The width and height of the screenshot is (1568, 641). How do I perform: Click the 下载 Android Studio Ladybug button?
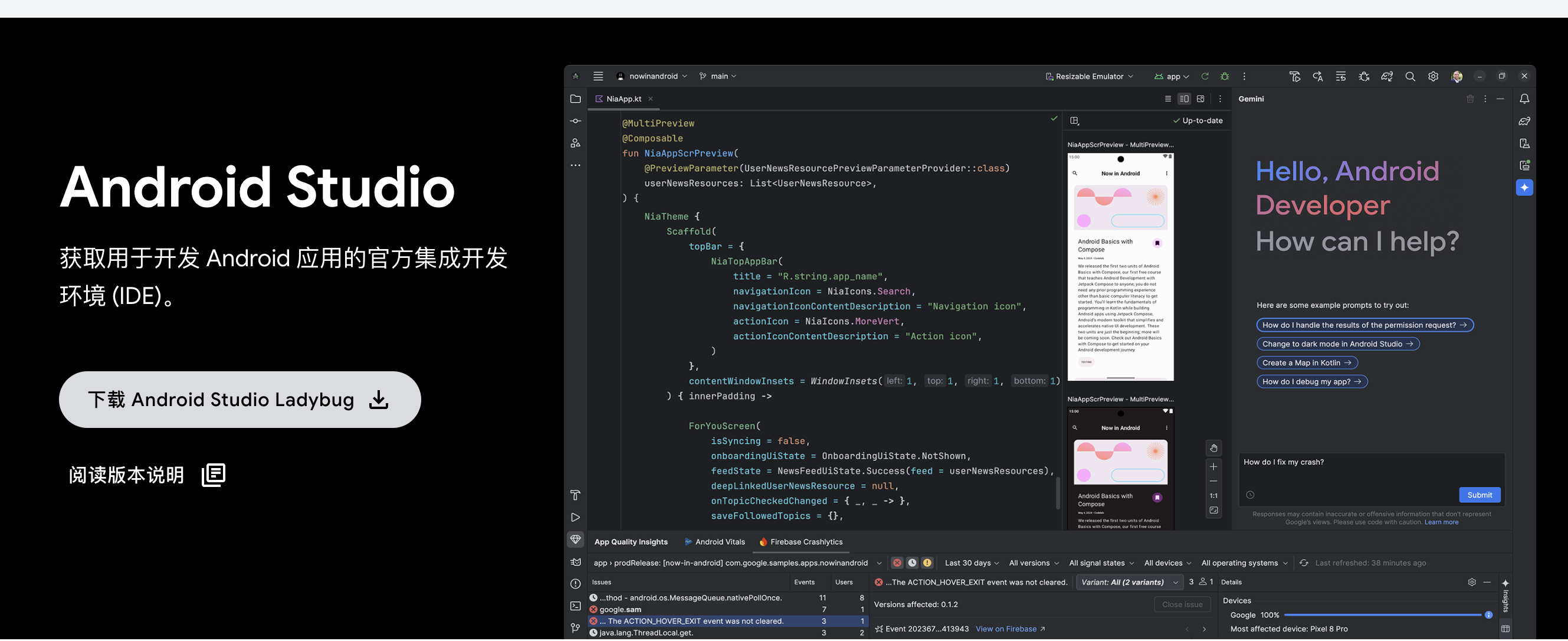tap(240, 400)
